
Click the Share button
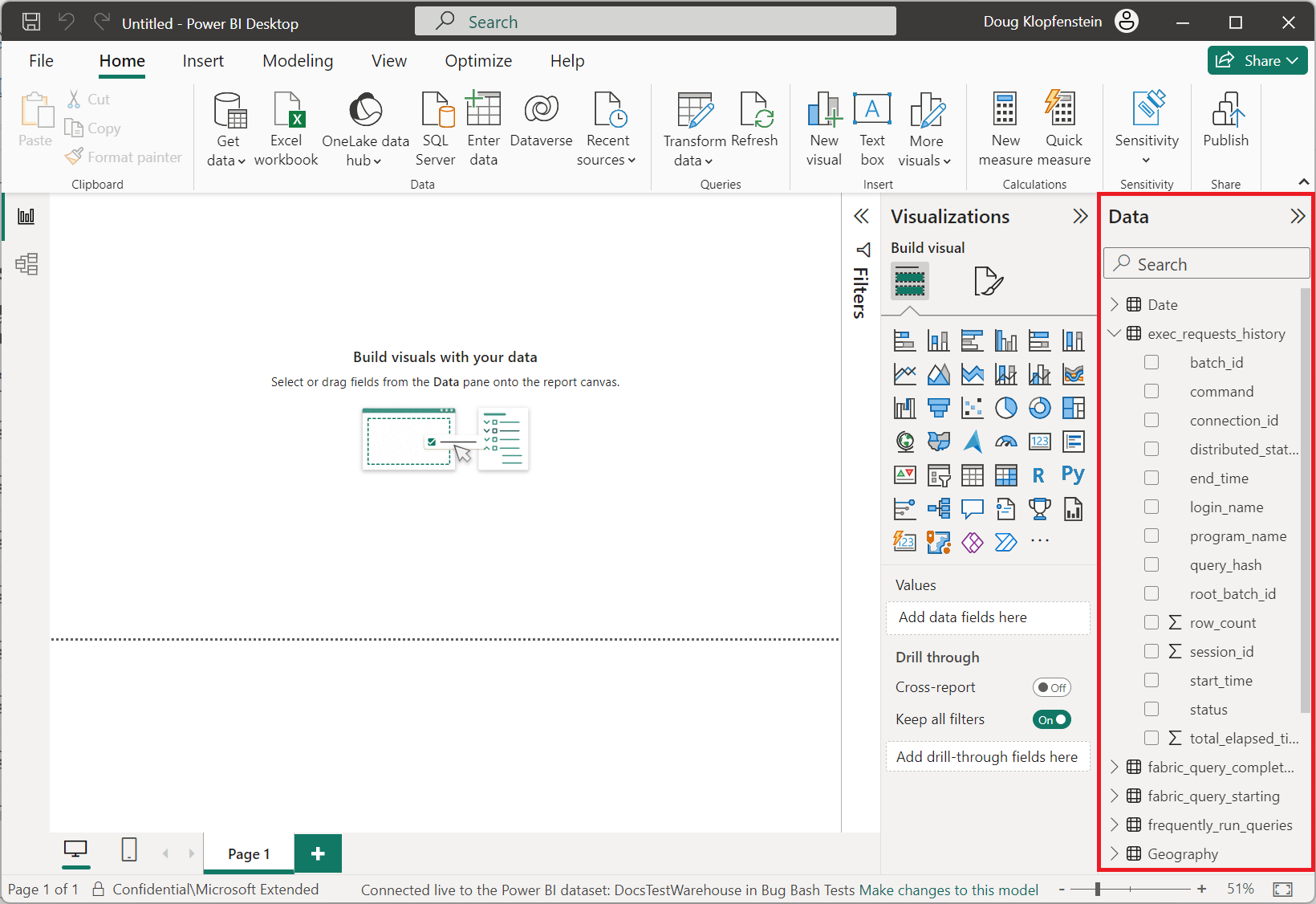(1256, 60)
